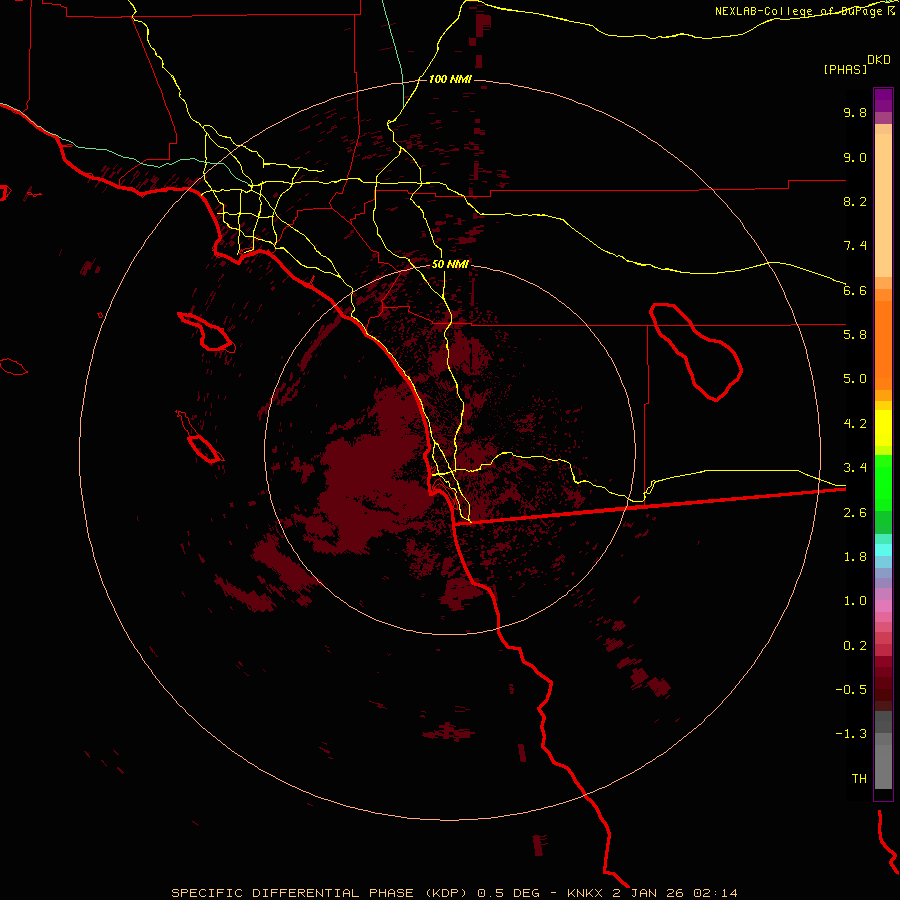Click the 100 NMI range ring label
The height and width of the screenshot is (900, 900).
coord(450,79)
